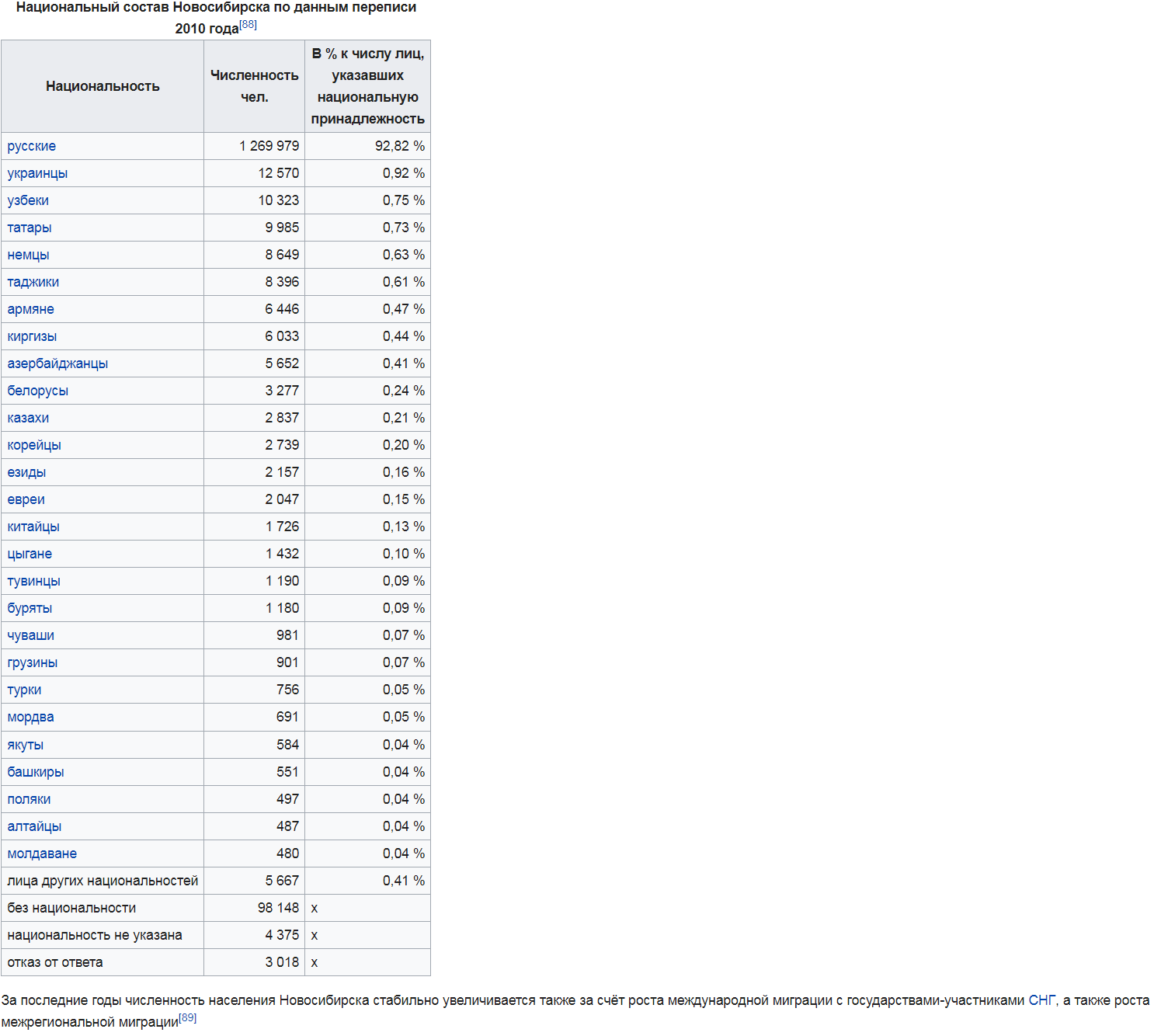Open the чуваши link
This screenshot has width=1161, height=1036.
tap(30, 635)
